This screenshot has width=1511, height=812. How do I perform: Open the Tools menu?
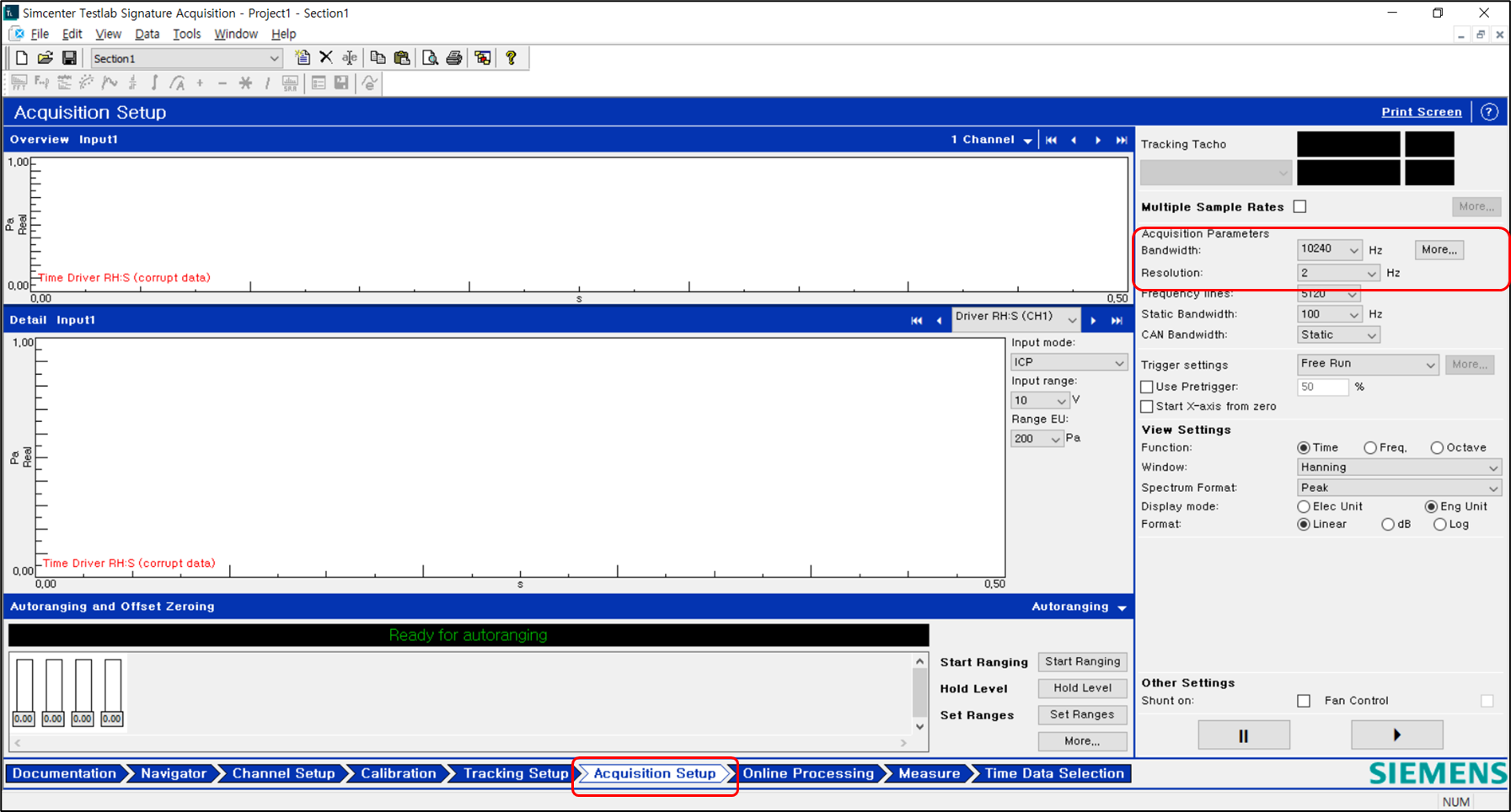(187, 34)
